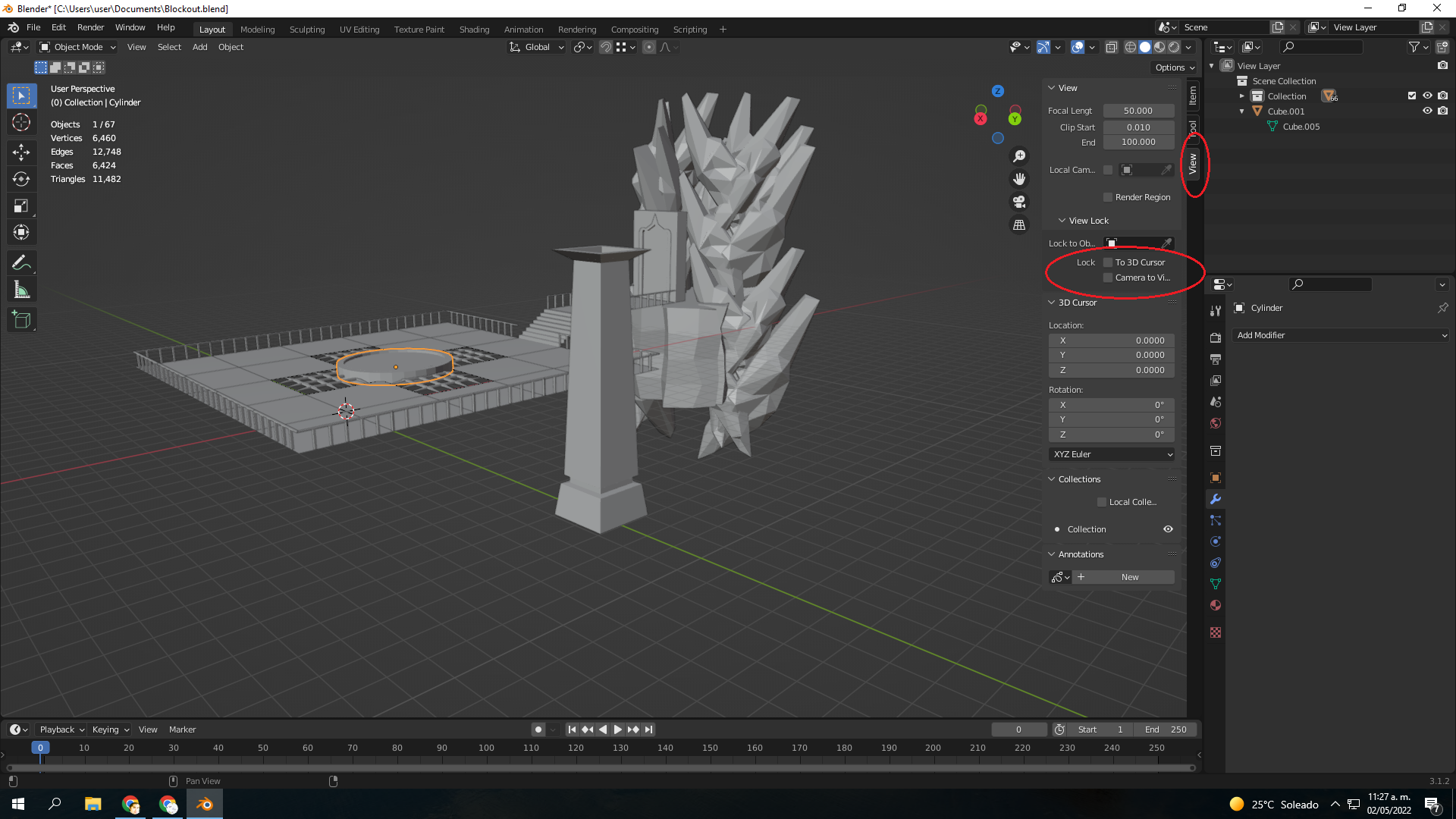This screenshot has height=819, width=1456.
Task: Open the Render menu
Action: pyautogui.click(x=90, y=27)
